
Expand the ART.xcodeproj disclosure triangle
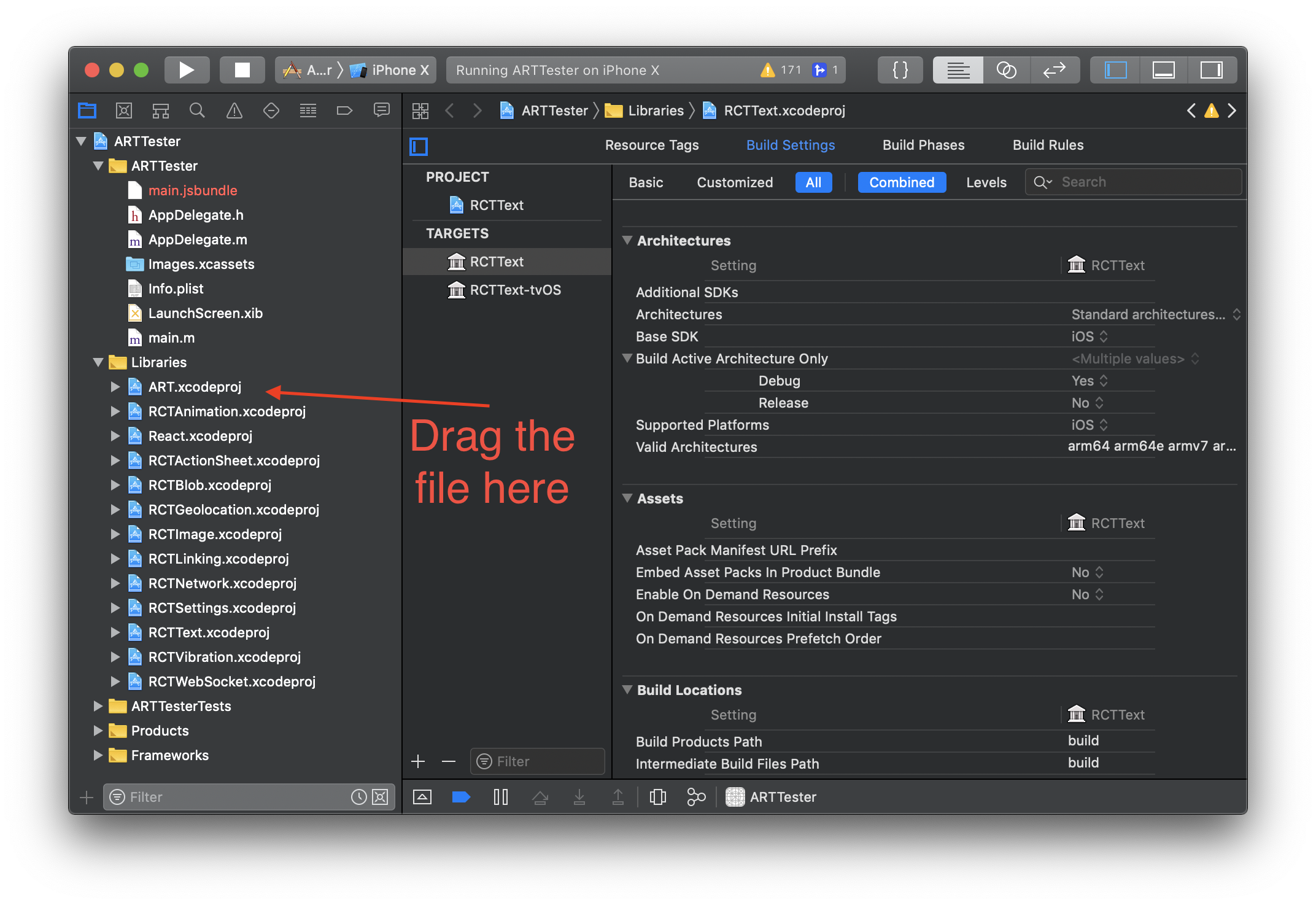point(115,387)
